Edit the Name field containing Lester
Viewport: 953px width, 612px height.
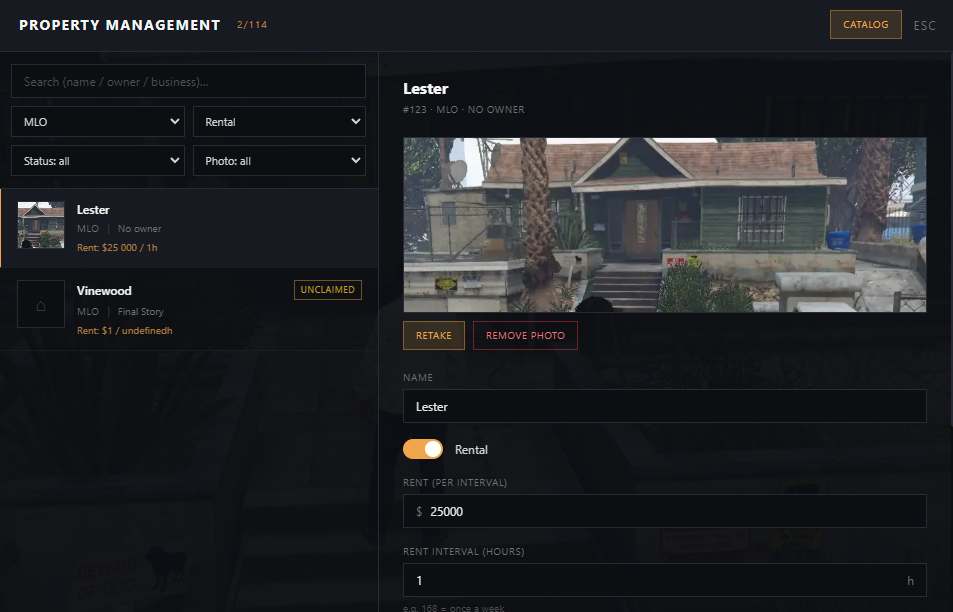pos(664,407)
